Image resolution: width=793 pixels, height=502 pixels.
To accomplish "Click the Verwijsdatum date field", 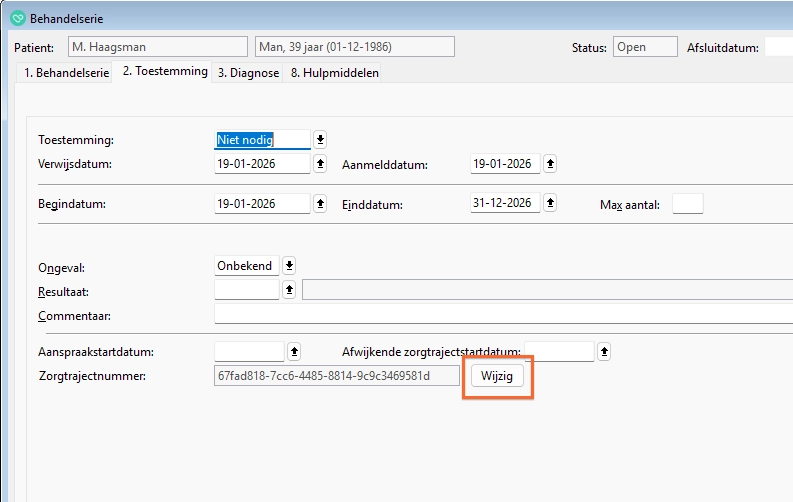I will (261, 164).
